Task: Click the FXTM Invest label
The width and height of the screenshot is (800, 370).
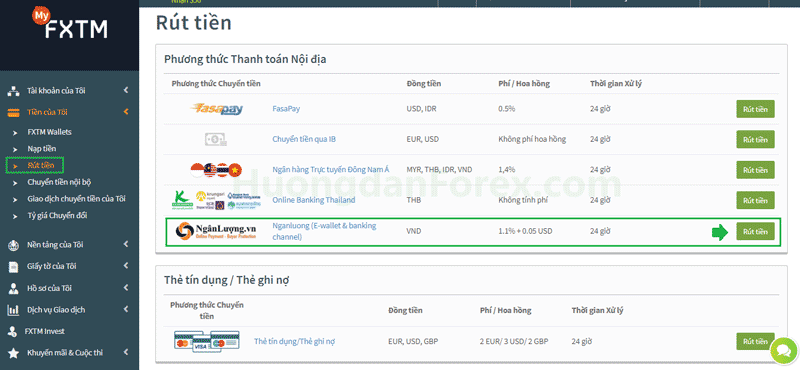Action: click(44, 331)
